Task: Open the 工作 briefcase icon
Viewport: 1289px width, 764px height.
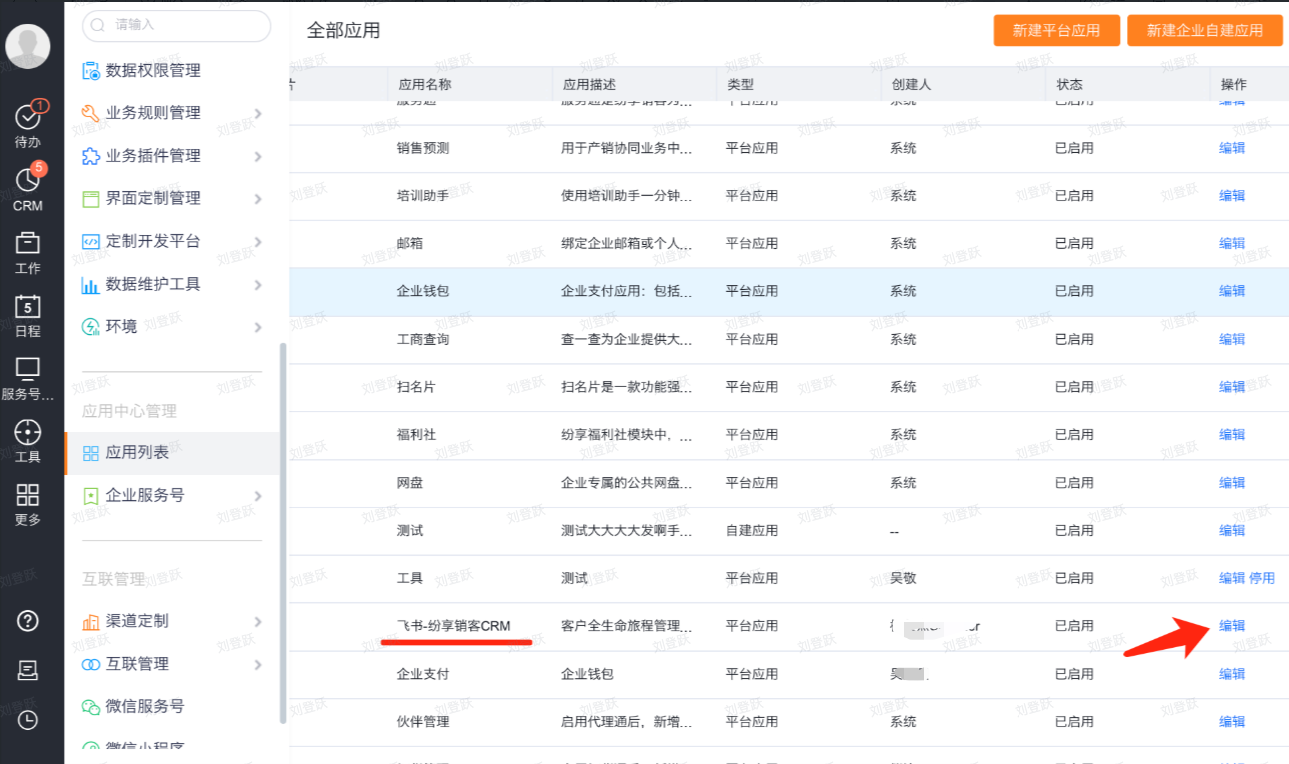Action: click(28, 242)
